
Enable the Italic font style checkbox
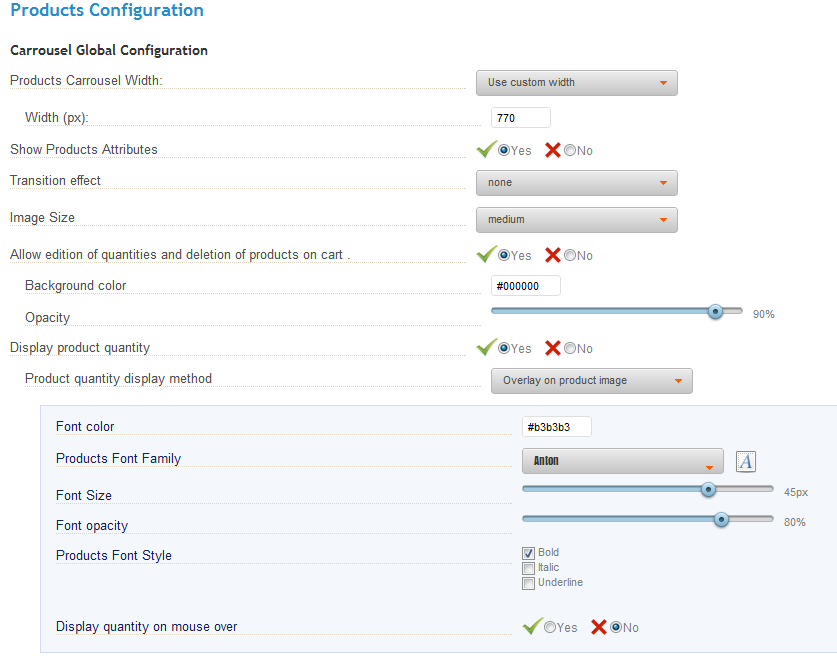click(x=528, y=568)
